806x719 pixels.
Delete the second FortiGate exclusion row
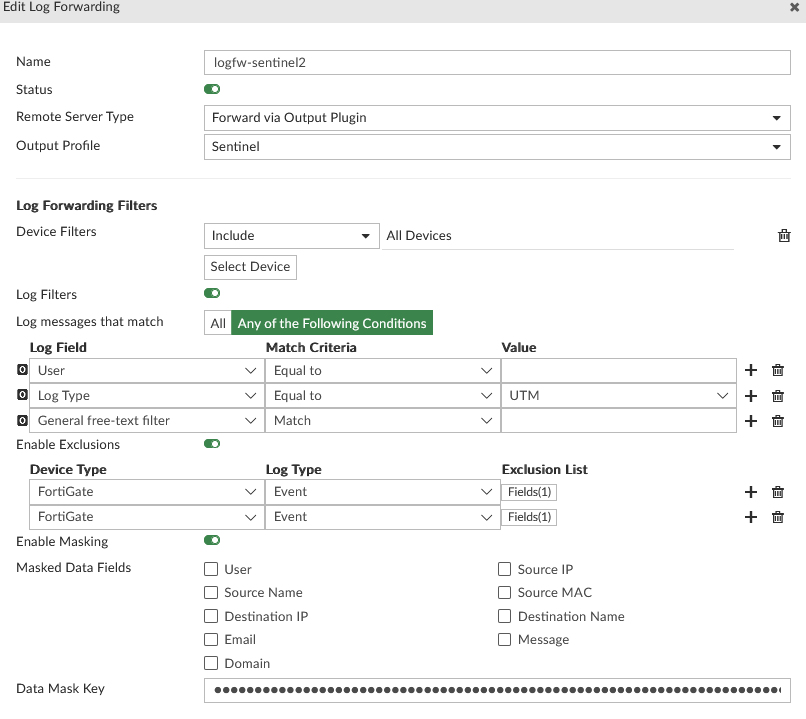click(778, 517)
